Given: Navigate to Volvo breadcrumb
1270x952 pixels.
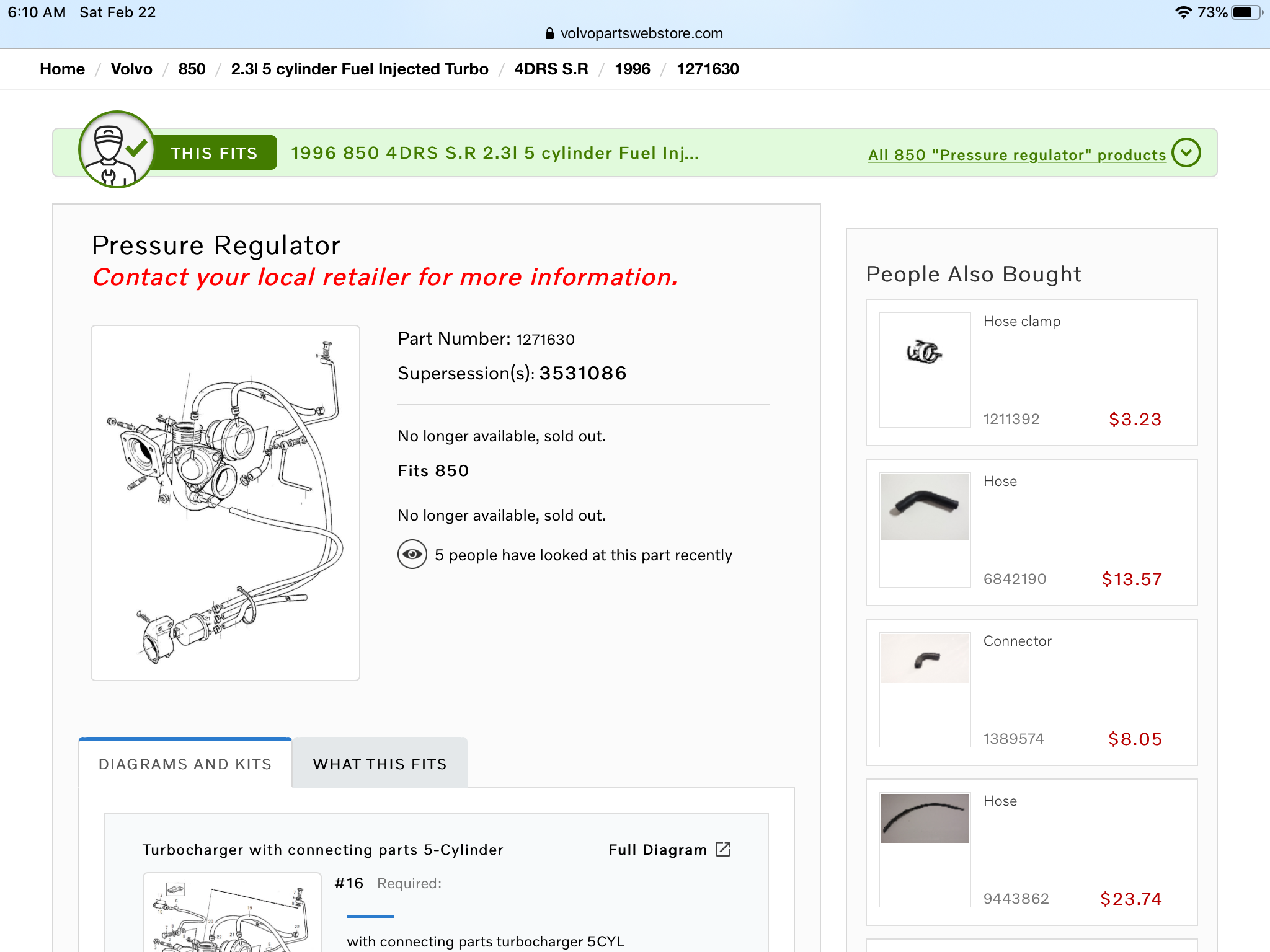Looking at the screenshot, I should (131, 69).
